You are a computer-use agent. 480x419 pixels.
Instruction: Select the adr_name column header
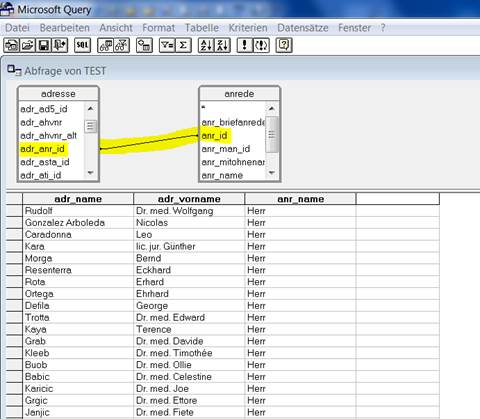tap(78, 199)
